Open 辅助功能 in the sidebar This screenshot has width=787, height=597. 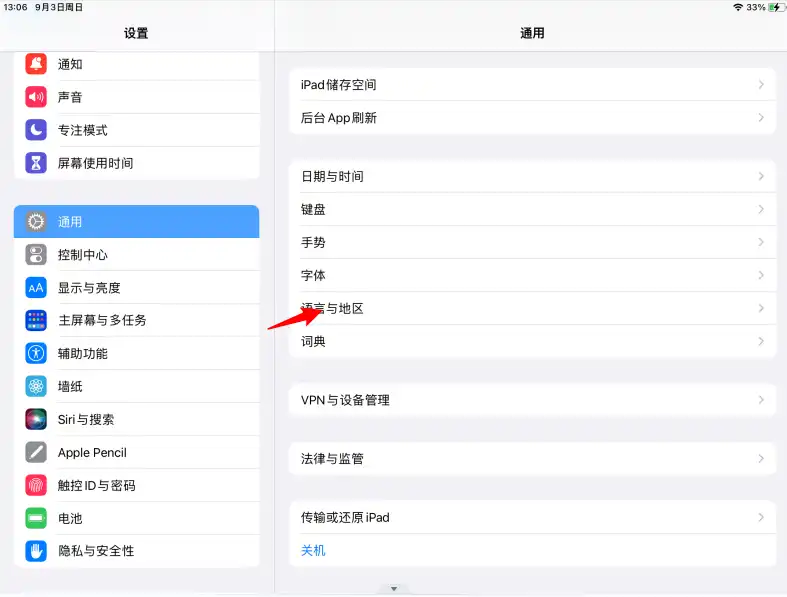click(136, 354)
